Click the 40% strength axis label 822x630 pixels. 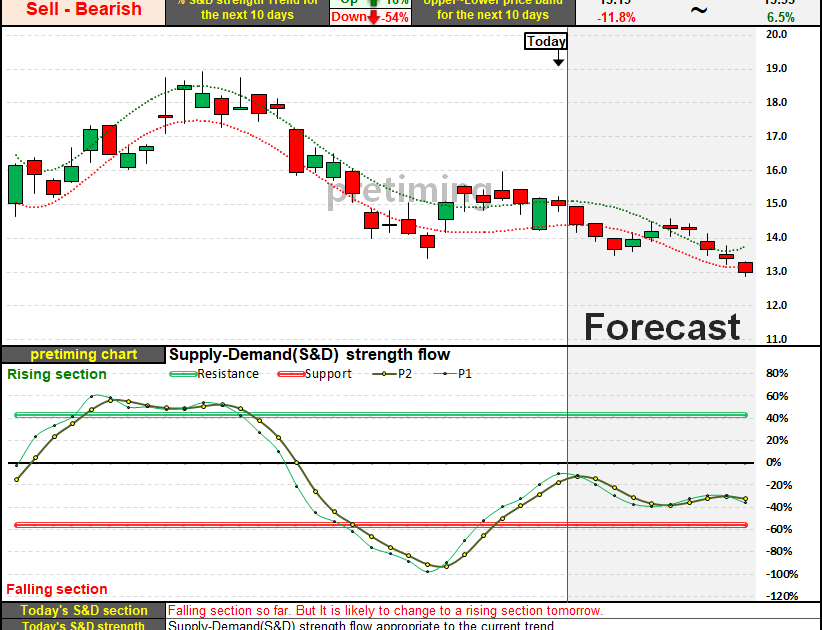tap(777, 418)
